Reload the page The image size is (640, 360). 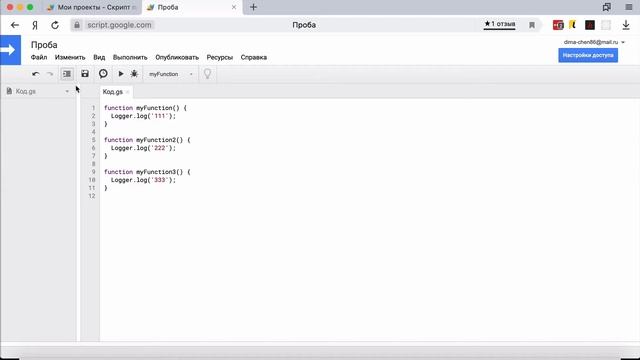[x=55, y=25]
